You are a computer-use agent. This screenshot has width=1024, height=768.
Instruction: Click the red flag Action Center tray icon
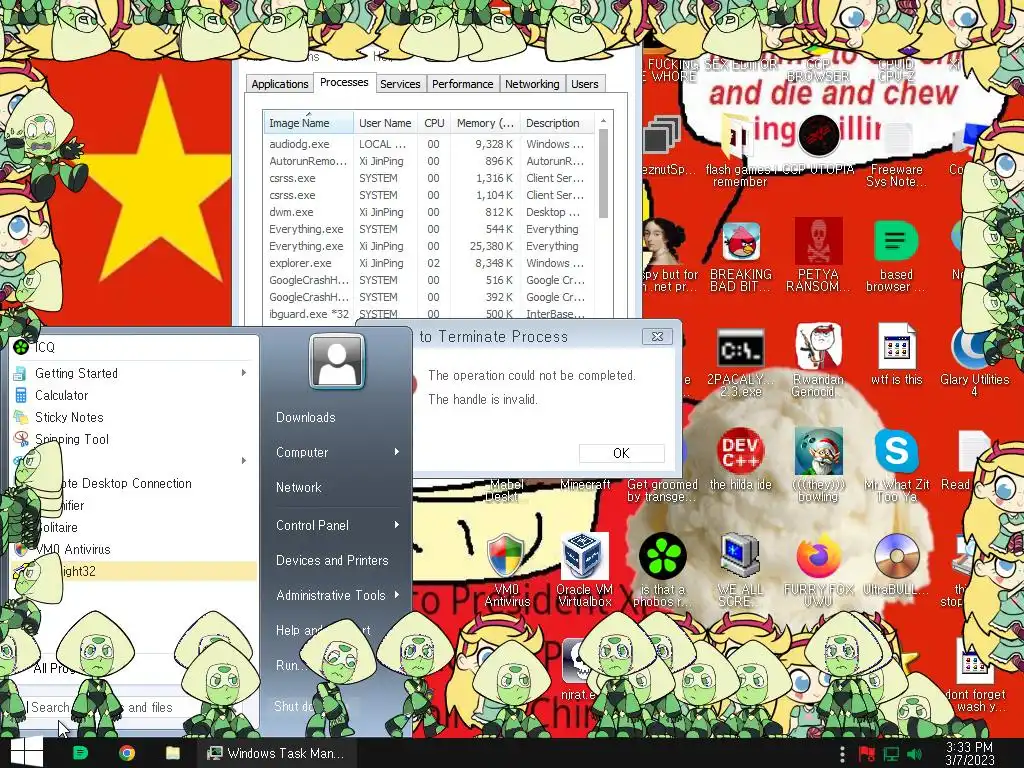(867, 754)
